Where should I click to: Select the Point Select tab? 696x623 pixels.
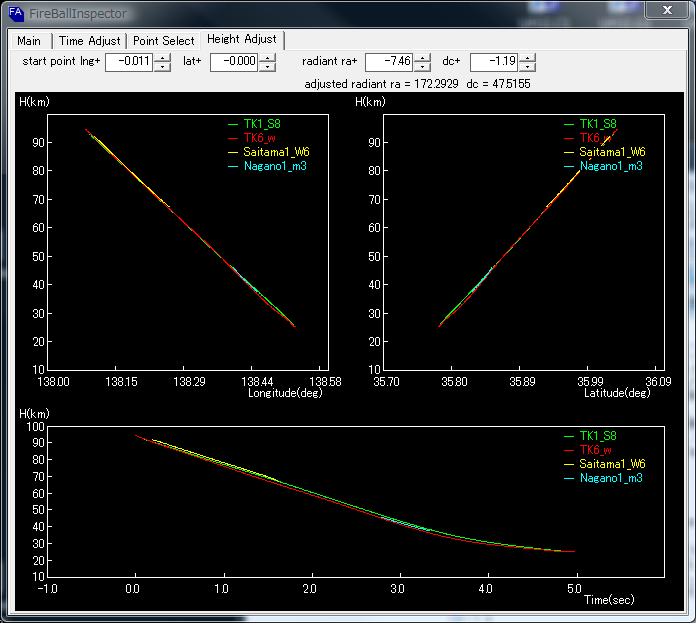pyautogui.click(x=164, y=41)
